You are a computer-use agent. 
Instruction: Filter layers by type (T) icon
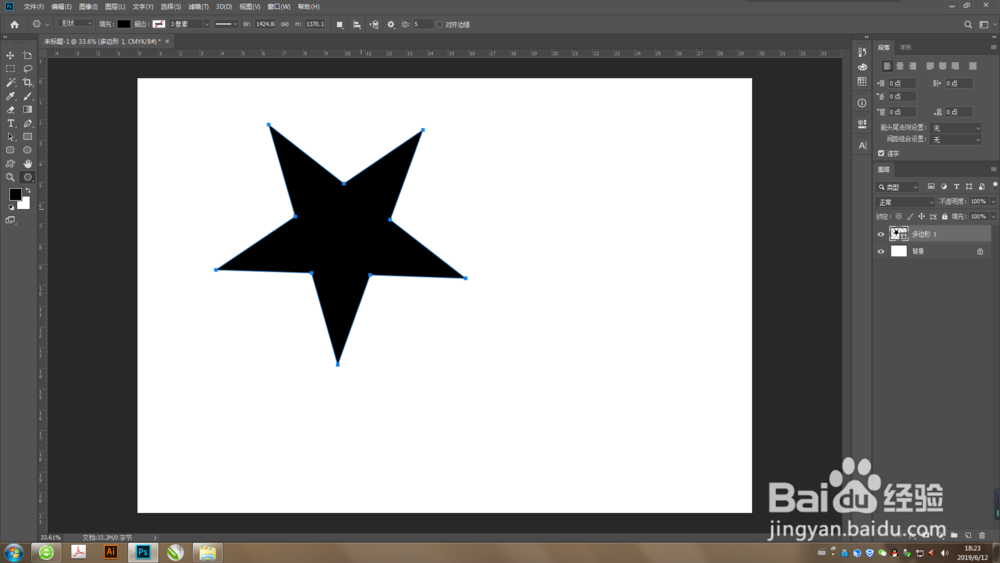click(956, 187)
